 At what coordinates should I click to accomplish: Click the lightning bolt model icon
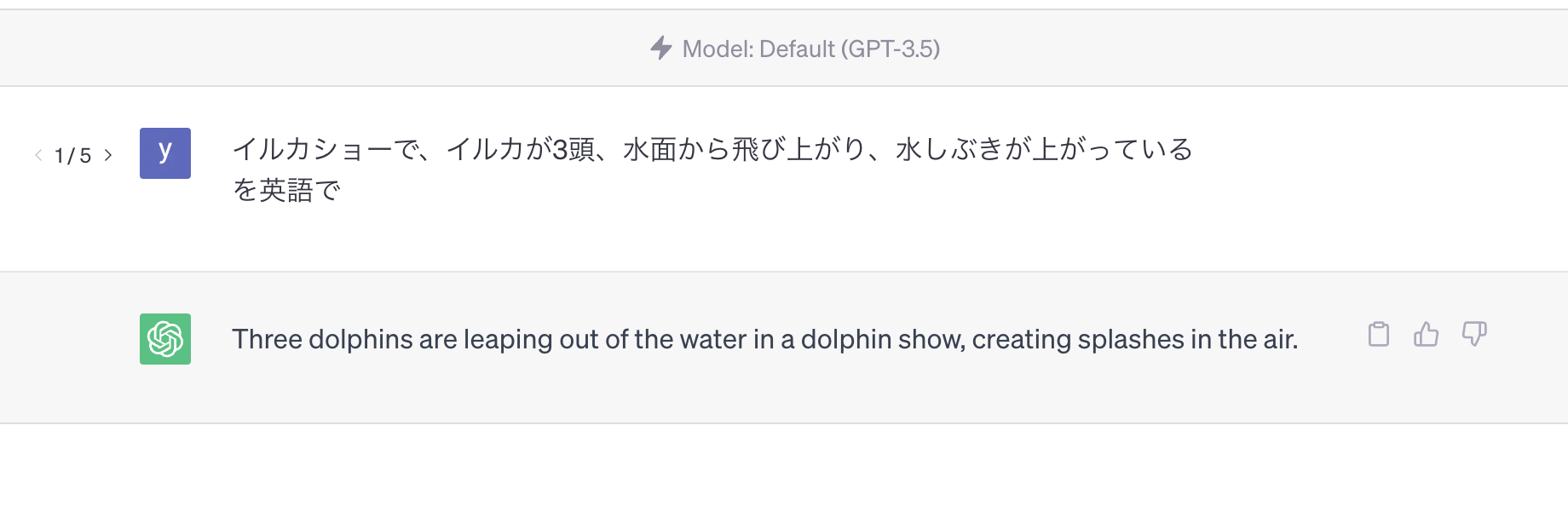click(x=661, y=48)
